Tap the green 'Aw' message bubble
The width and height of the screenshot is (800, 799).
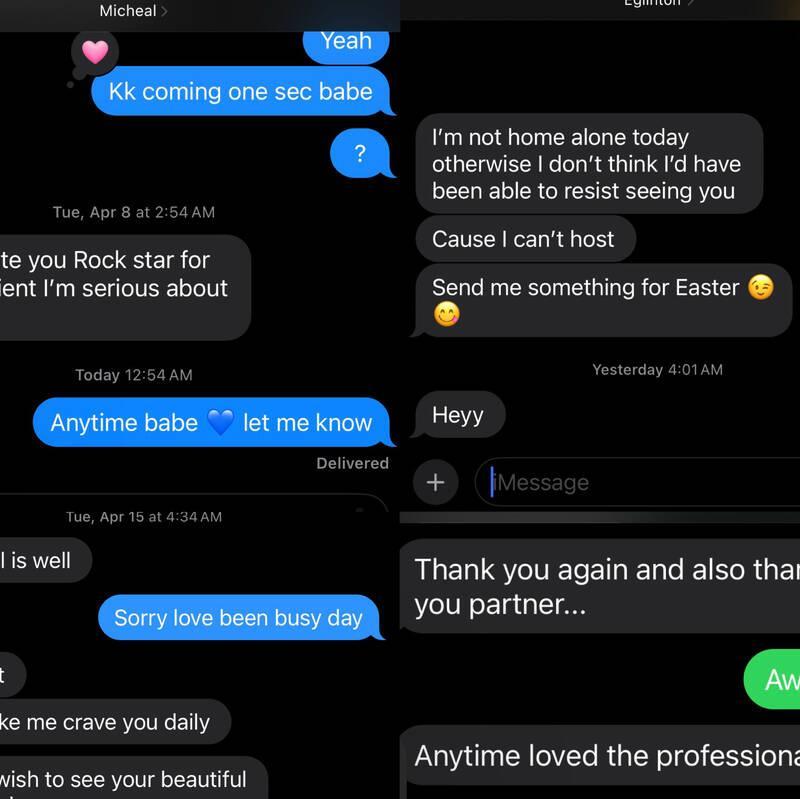click(772, 679)
